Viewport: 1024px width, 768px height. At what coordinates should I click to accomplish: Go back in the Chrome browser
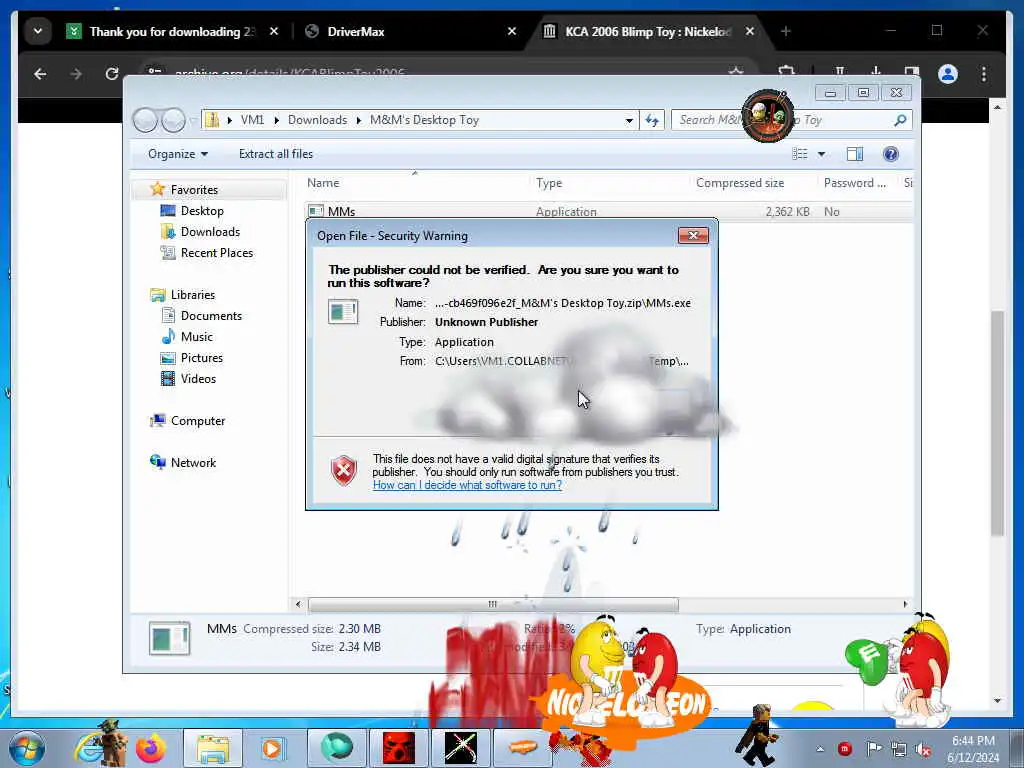click(40, 74)
